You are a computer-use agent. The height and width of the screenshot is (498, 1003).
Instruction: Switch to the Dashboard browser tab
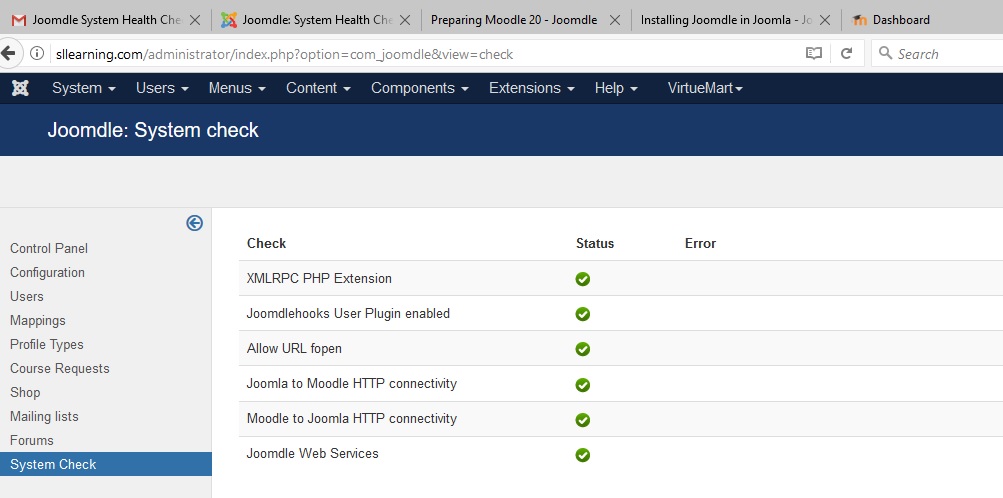point(900,20)
